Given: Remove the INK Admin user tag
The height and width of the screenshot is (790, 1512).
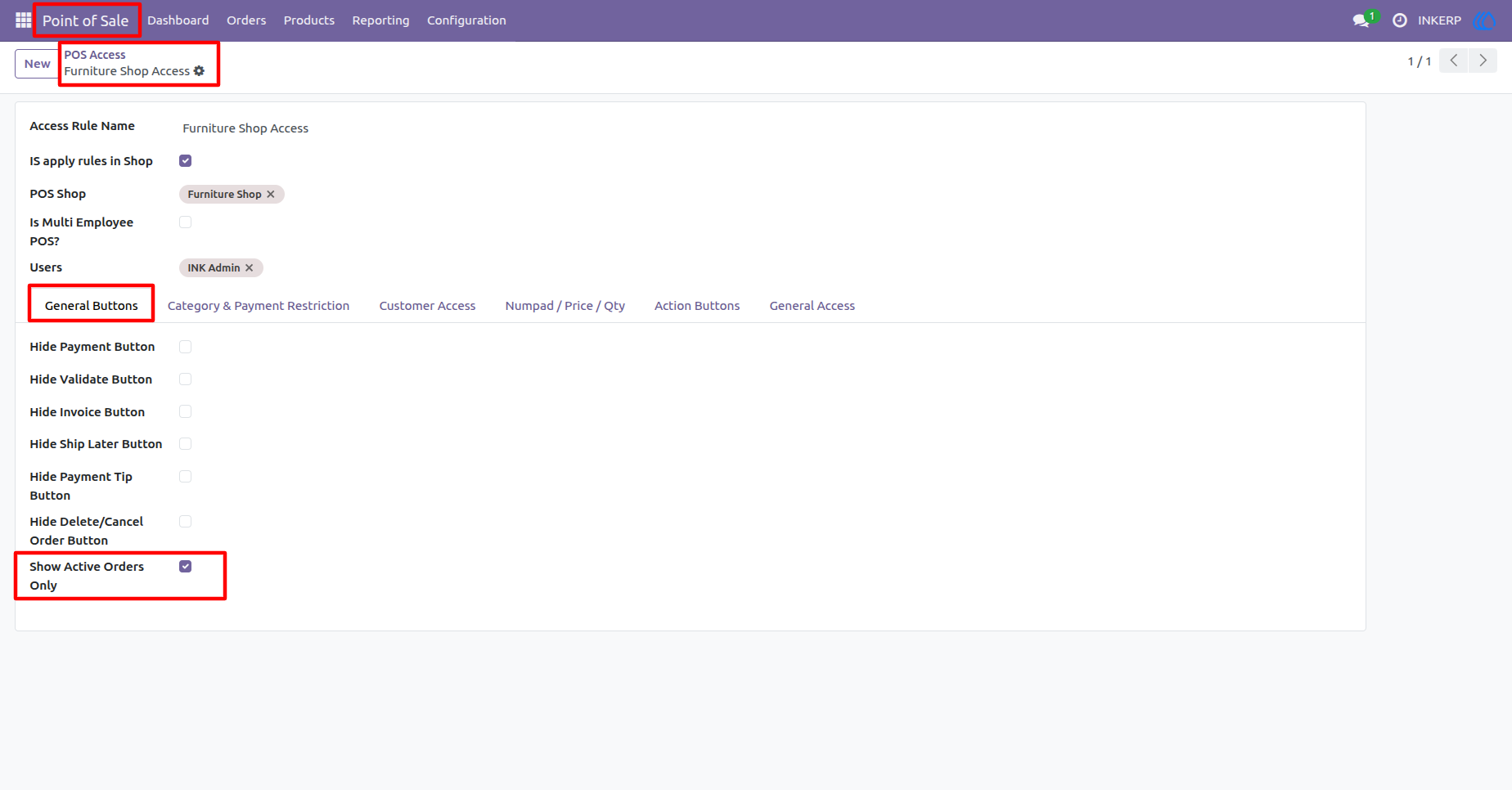Looking at the screenshot, I should point(250,268).
